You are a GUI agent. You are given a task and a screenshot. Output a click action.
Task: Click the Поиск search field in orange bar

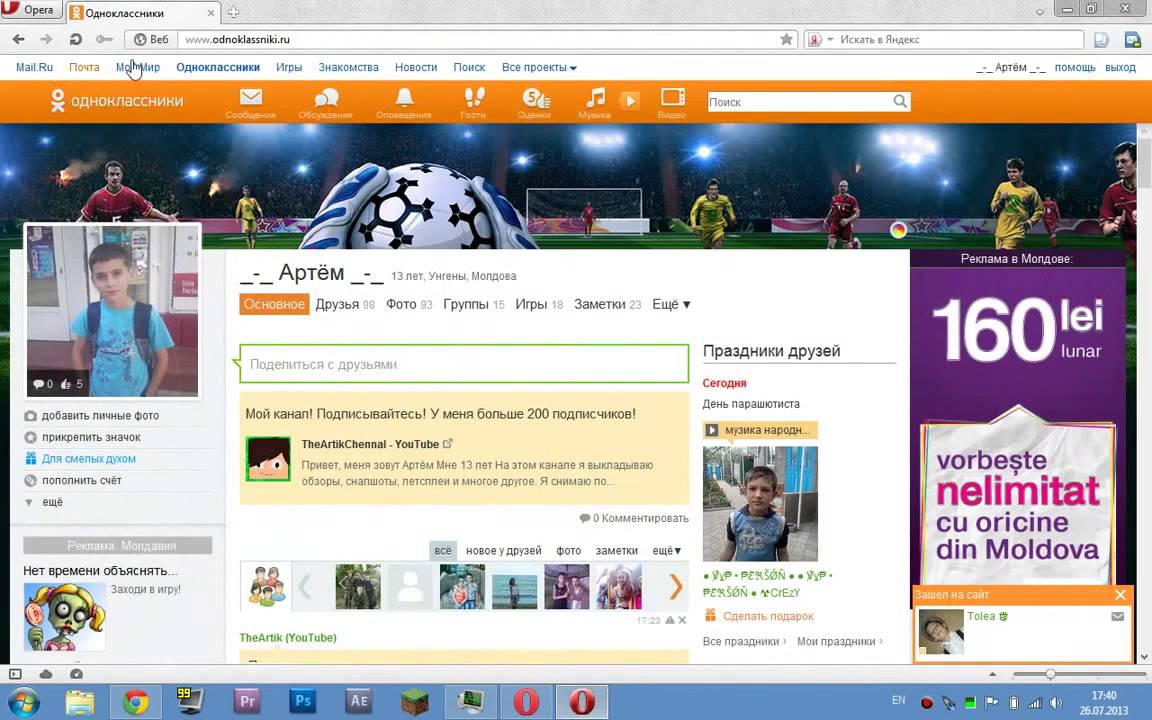(799, 101)
